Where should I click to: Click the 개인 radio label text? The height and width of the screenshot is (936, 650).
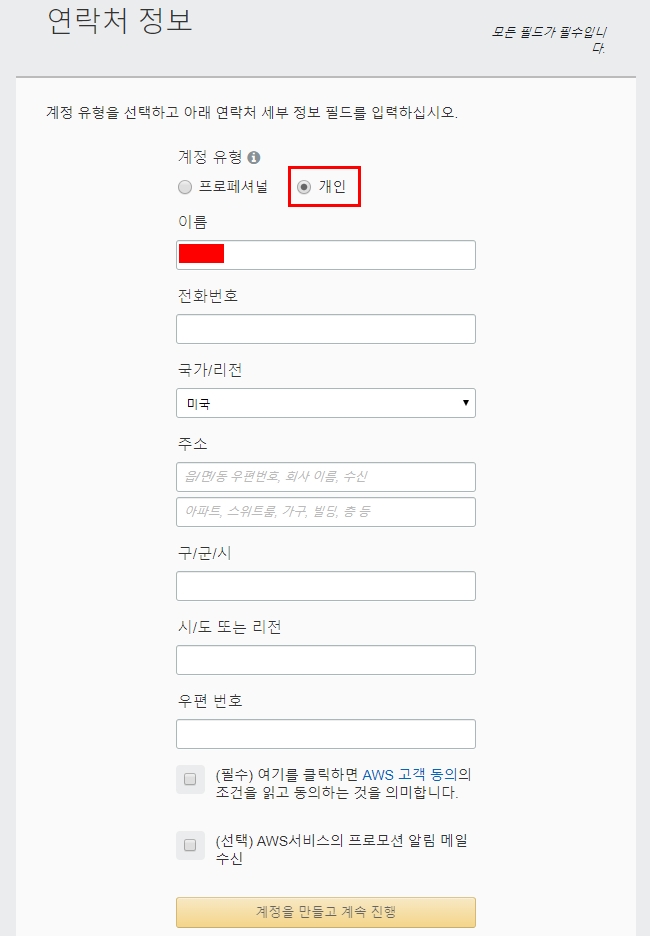332,187
